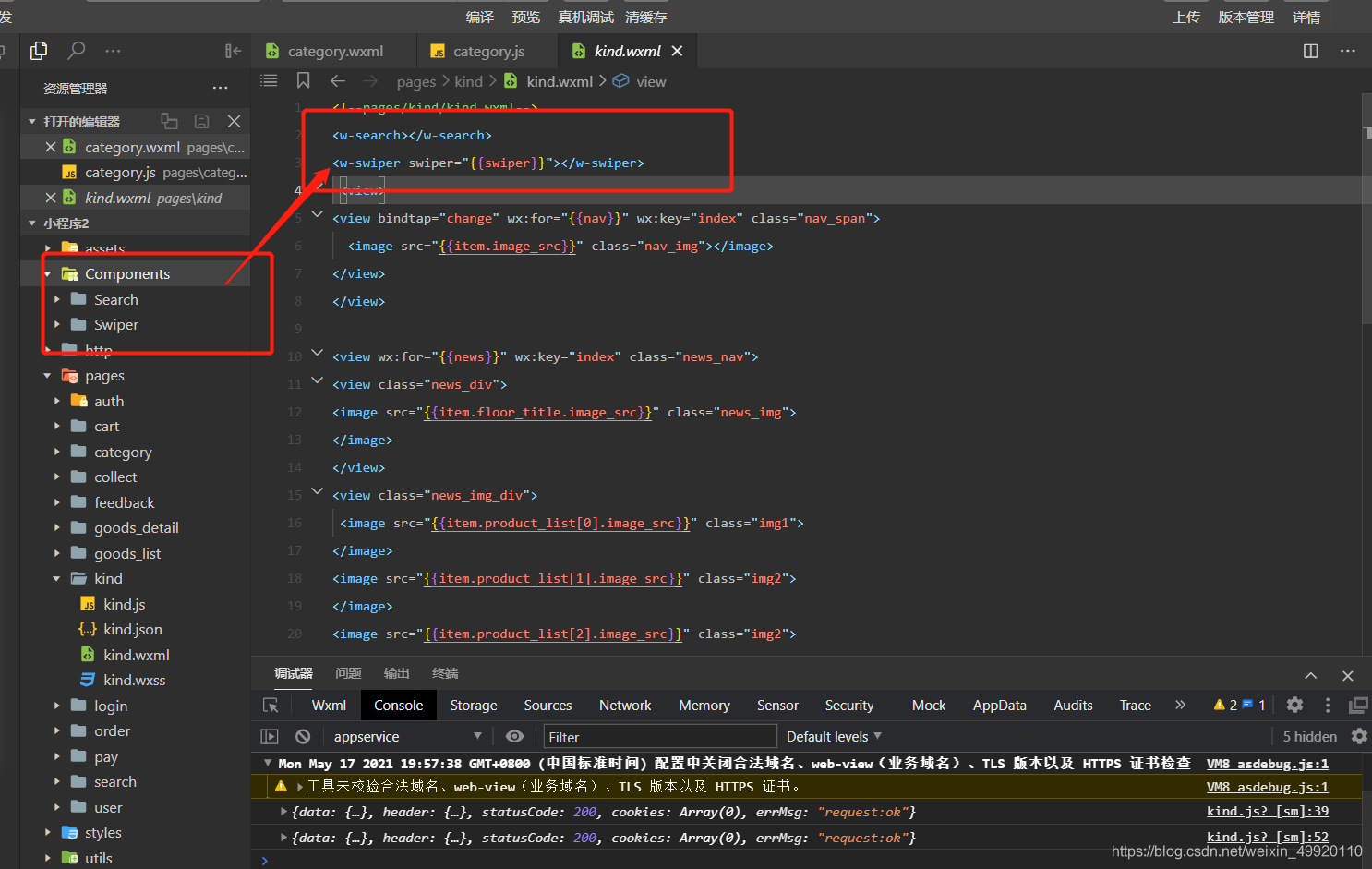Open debugger settings gear
Viewport: 1372px width, 869px height.
[1294, 705]
